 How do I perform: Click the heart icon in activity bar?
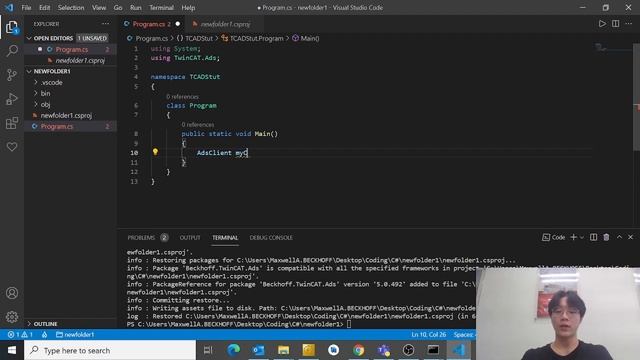click(x=12, y=147)
